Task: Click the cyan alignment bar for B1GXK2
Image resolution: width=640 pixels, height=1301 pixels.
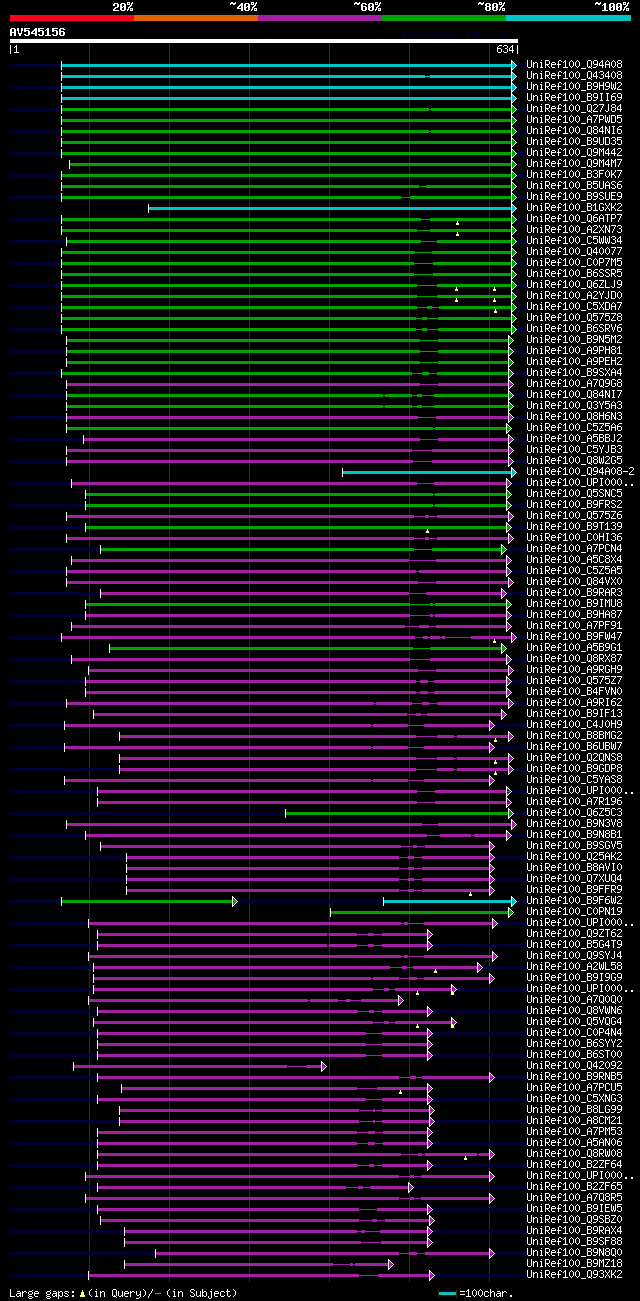Action: click(333, 208)
